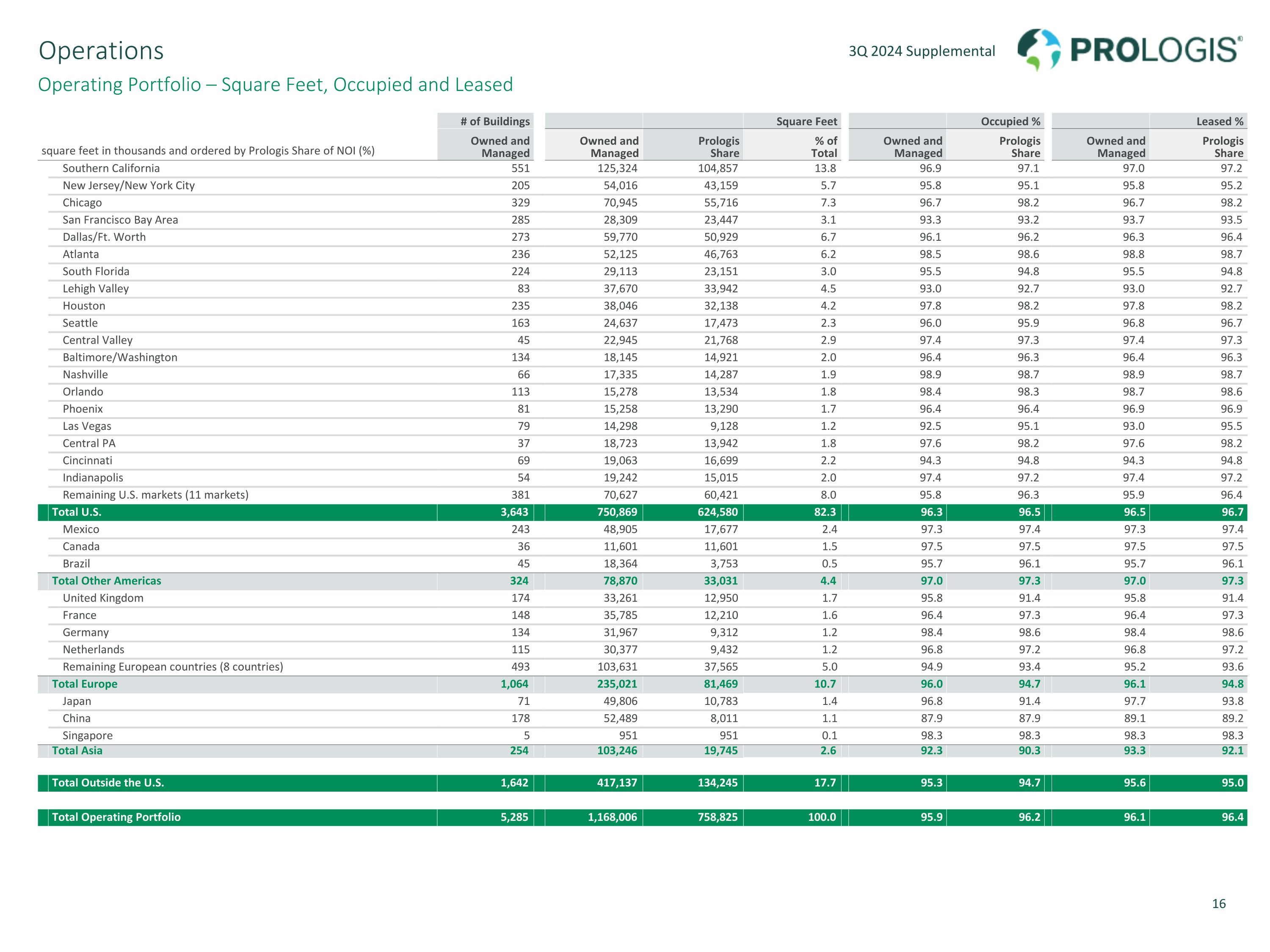This screenshot has height=952, width=1270.
Task: Select Remaining European countries row label
Action: (x=172, y=667)
